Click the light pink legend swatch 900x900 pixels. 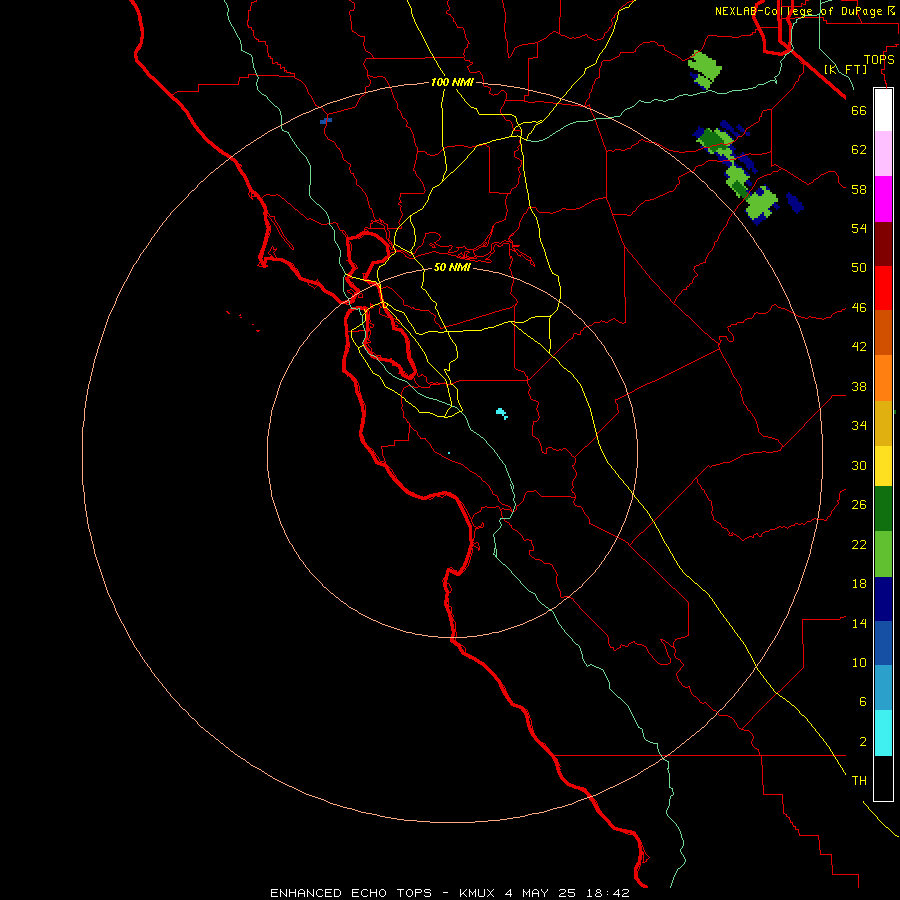tap(883, 153)
